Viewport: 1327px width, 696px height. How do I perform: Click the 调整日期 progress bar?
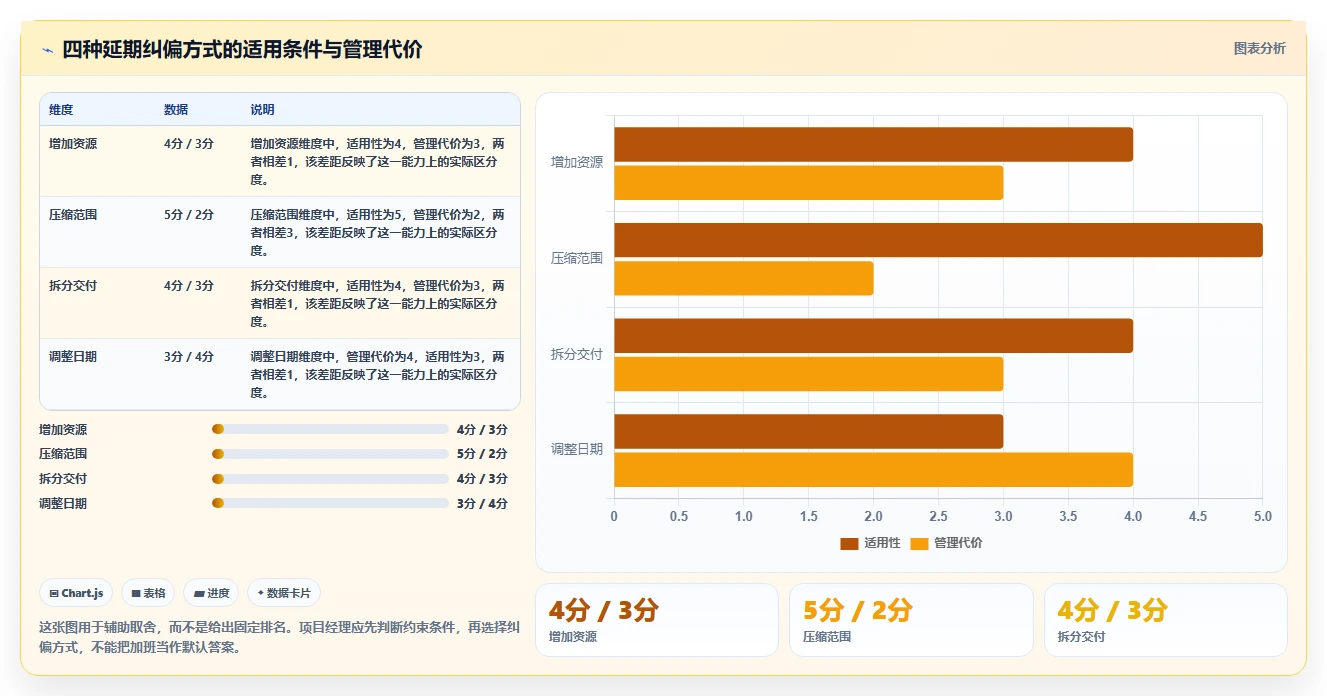click(x=330, y=503)
